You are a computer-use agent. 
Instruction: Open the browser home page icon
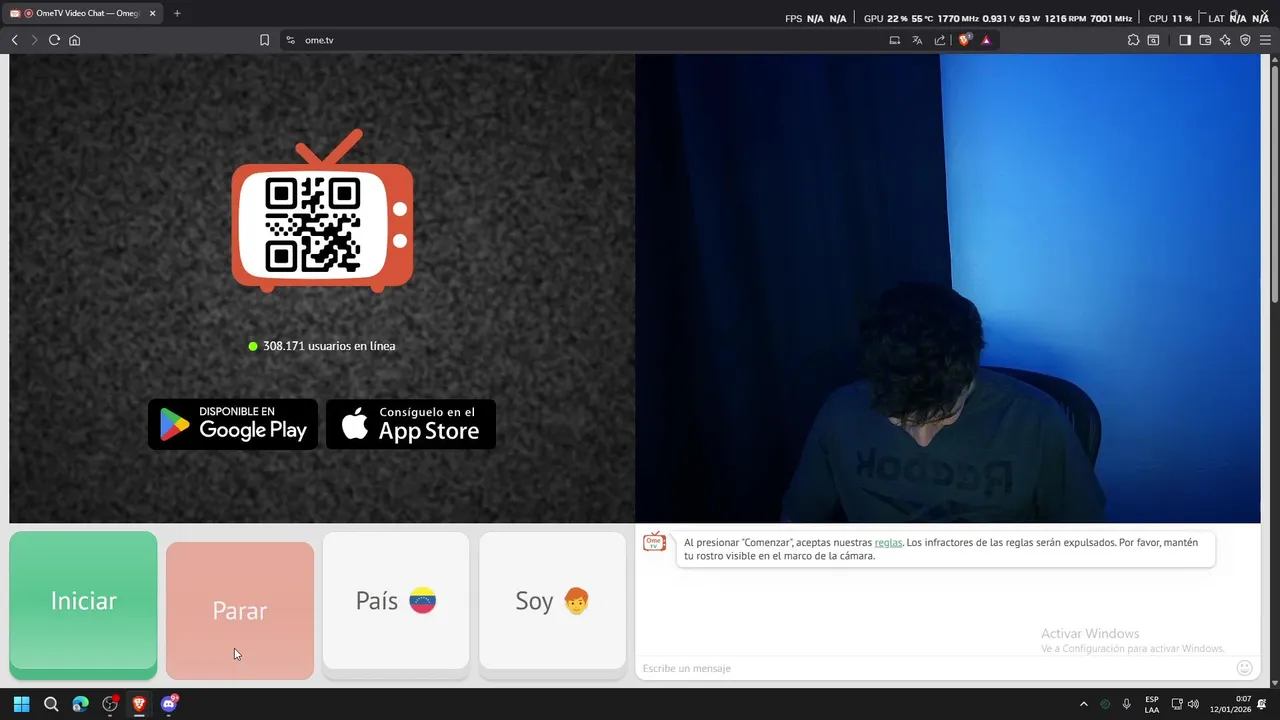tap(74, 40)
